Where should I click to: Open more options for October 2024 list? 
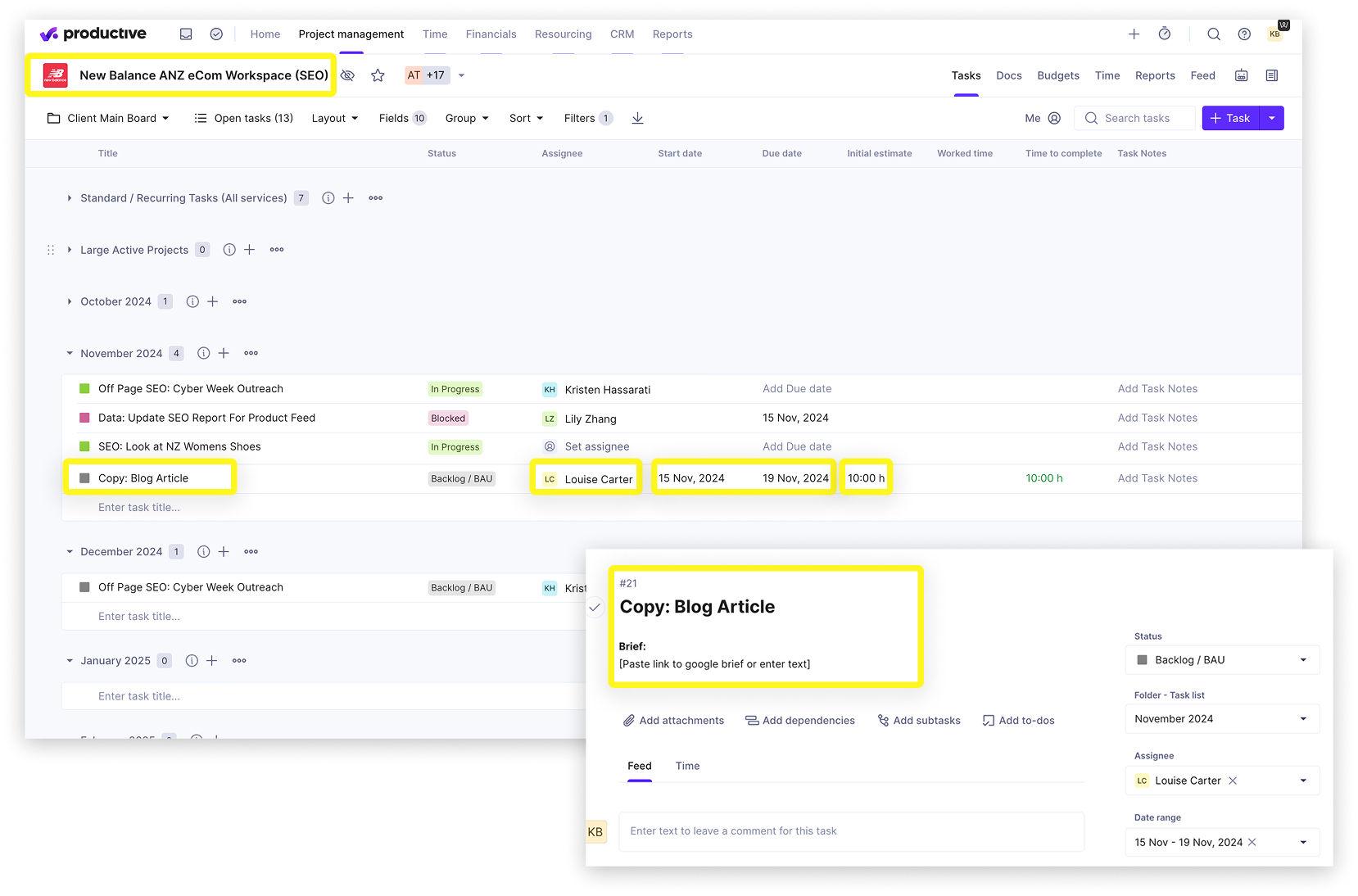(239, 301)
